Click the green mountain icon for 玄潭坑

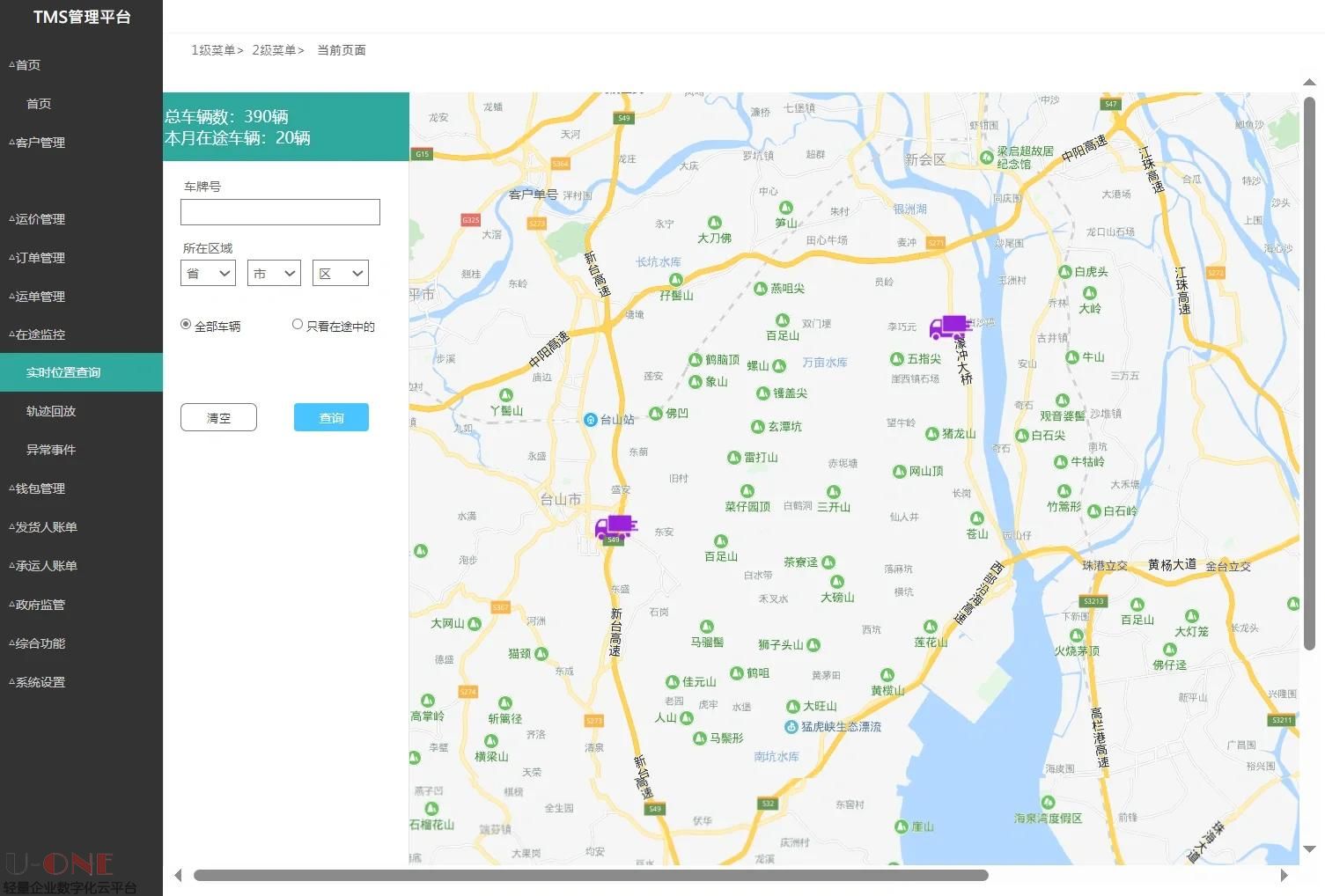[x=757, y=427]
